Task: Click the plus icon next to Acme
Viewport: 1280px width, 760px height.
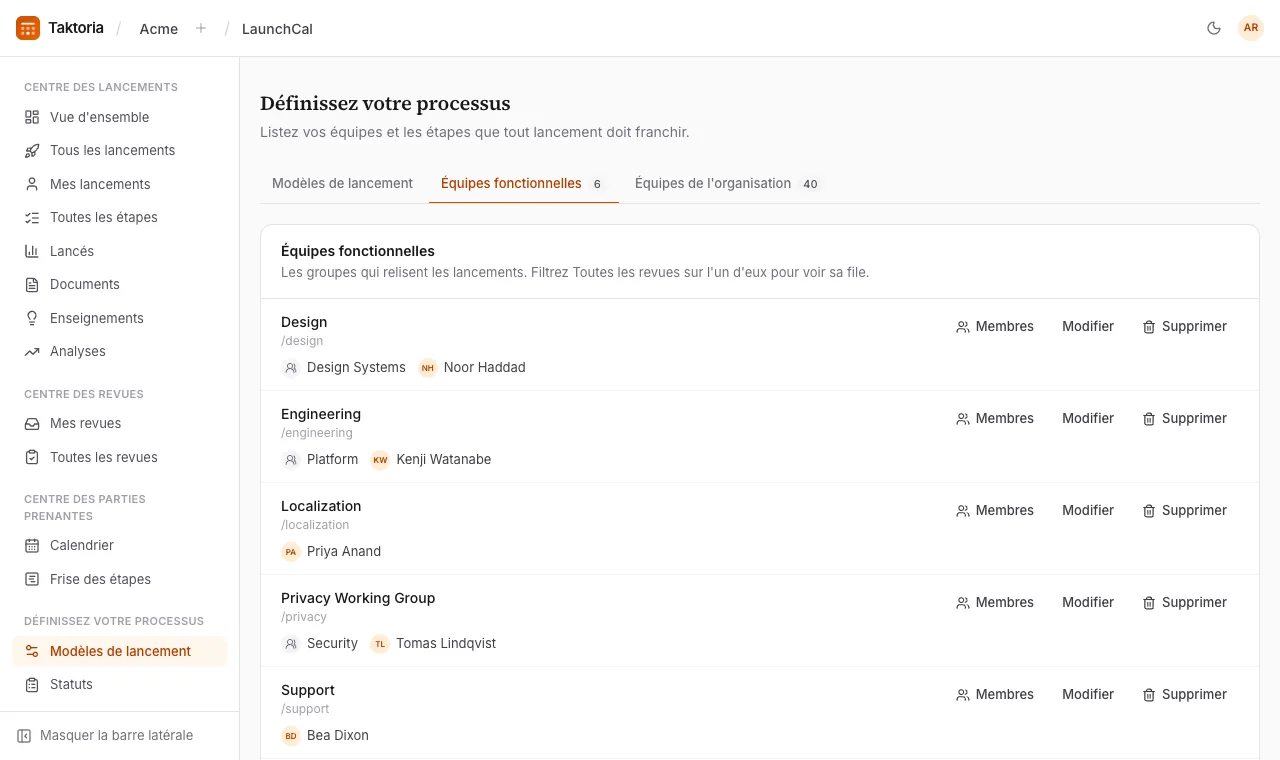Action: [201, 28]
